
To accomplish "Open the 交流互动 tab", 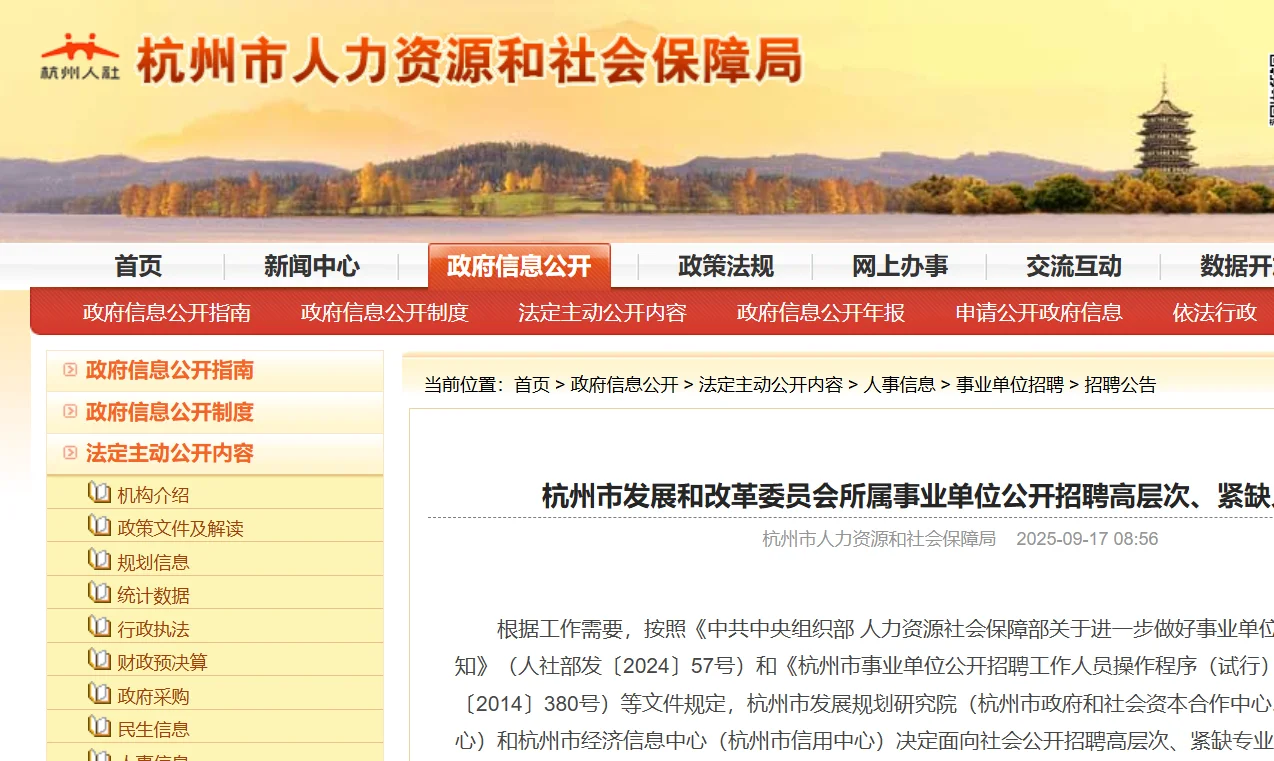I will [x=1074, y=266].
